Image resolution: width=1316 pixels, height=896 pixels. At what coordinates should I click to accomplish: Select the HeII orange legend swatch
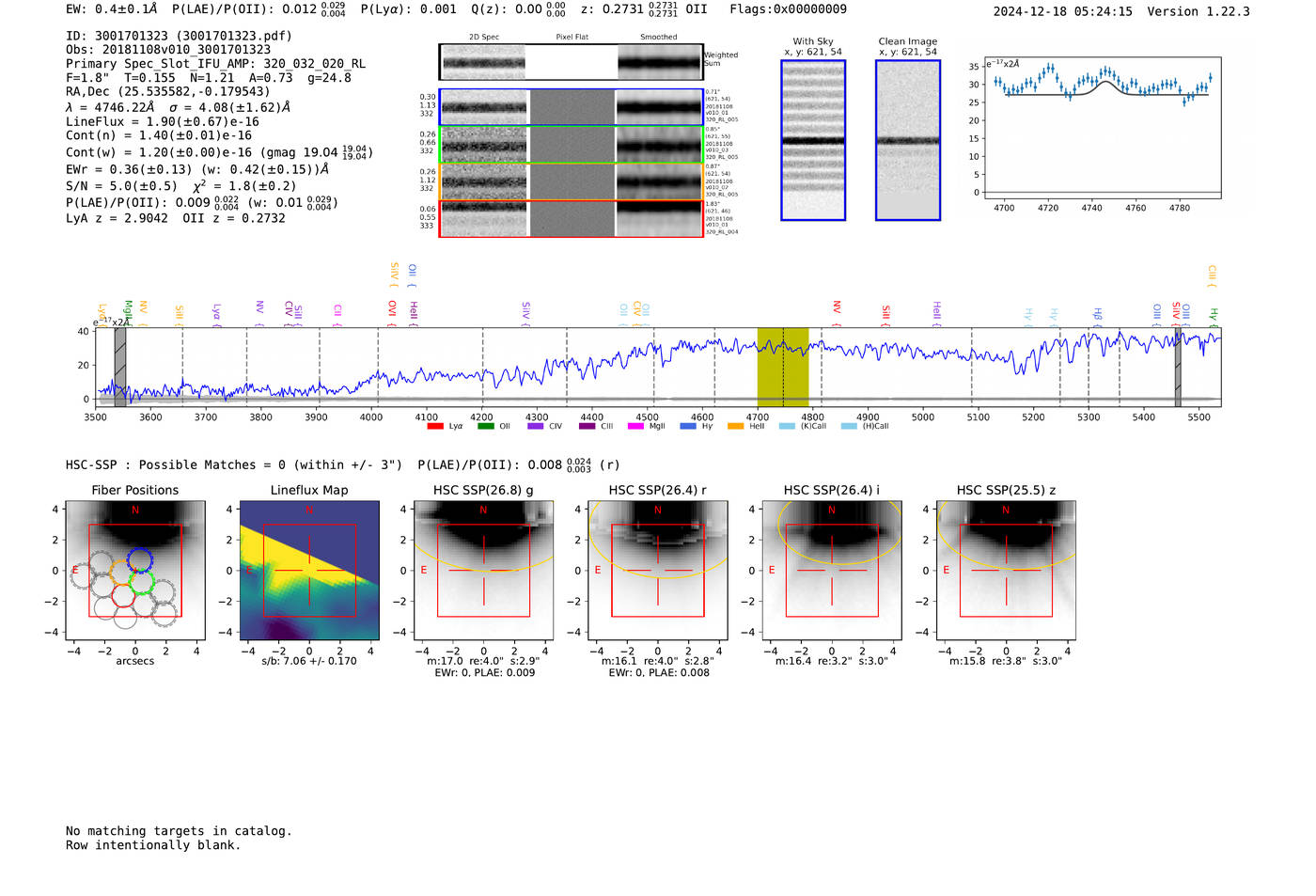(x=736, y=427)
